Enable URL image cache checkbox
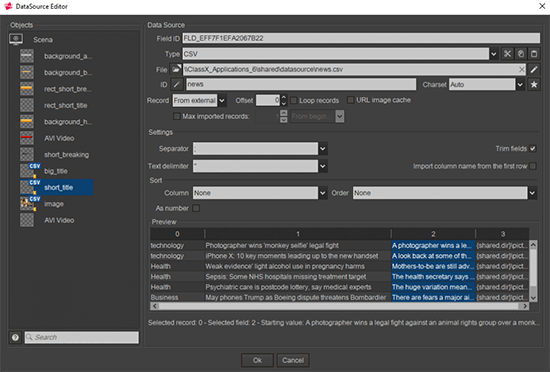Screen dimensions: 550x372 pyautogui.click(x=350, y=100)
